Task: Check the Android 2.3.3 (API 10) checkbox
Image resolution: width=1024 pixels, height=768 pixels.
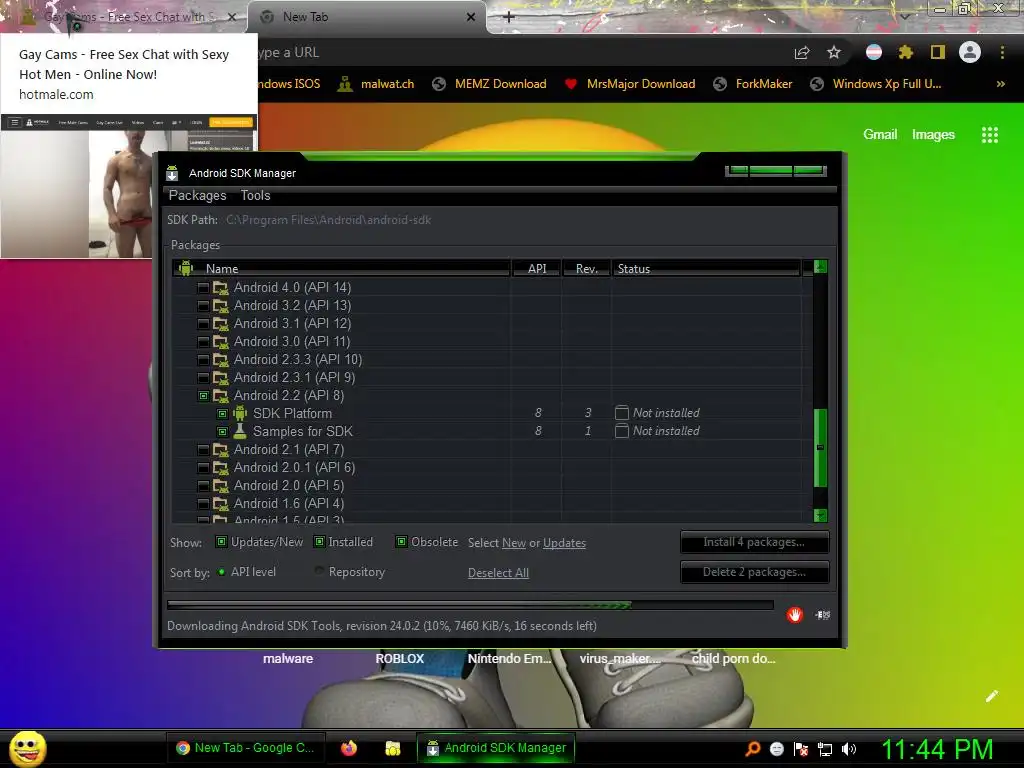Action: pyautogui.click(x=203, y=360)
